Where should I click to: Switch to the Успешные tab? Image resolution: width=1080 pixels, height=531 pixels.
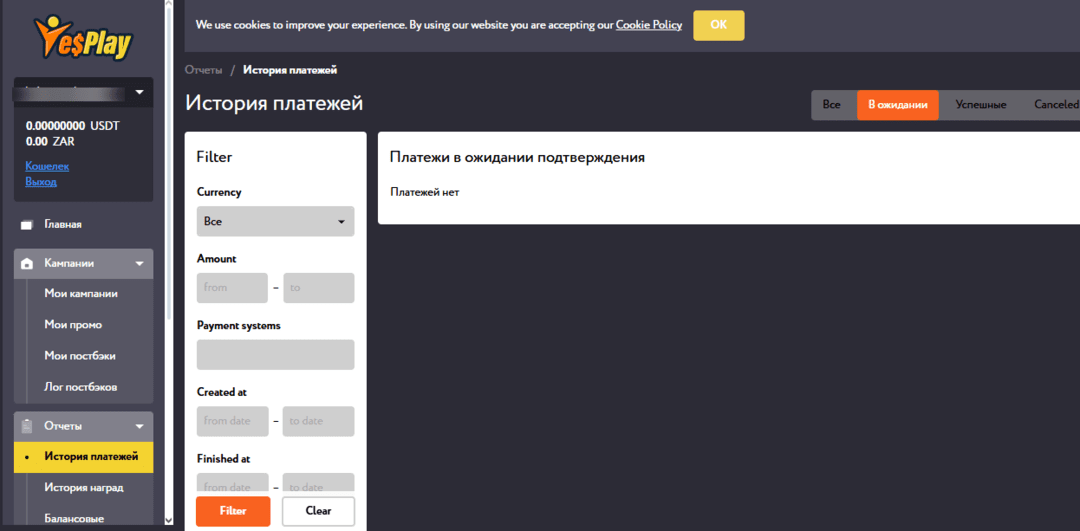pyautogui.click(x=981, y=105)
